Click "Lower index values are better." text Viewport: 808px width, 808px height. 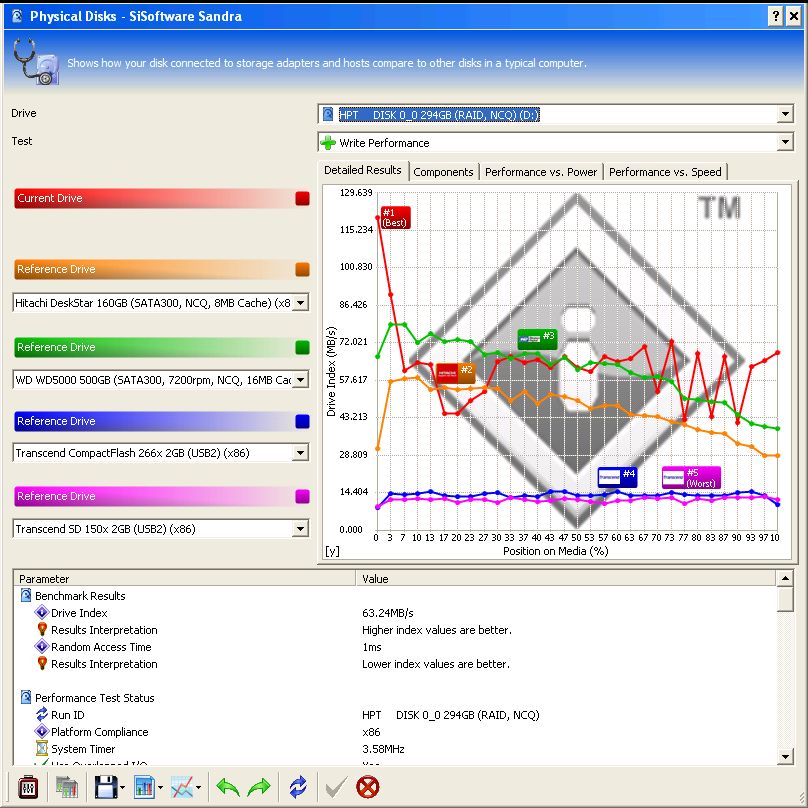point(436,664)
